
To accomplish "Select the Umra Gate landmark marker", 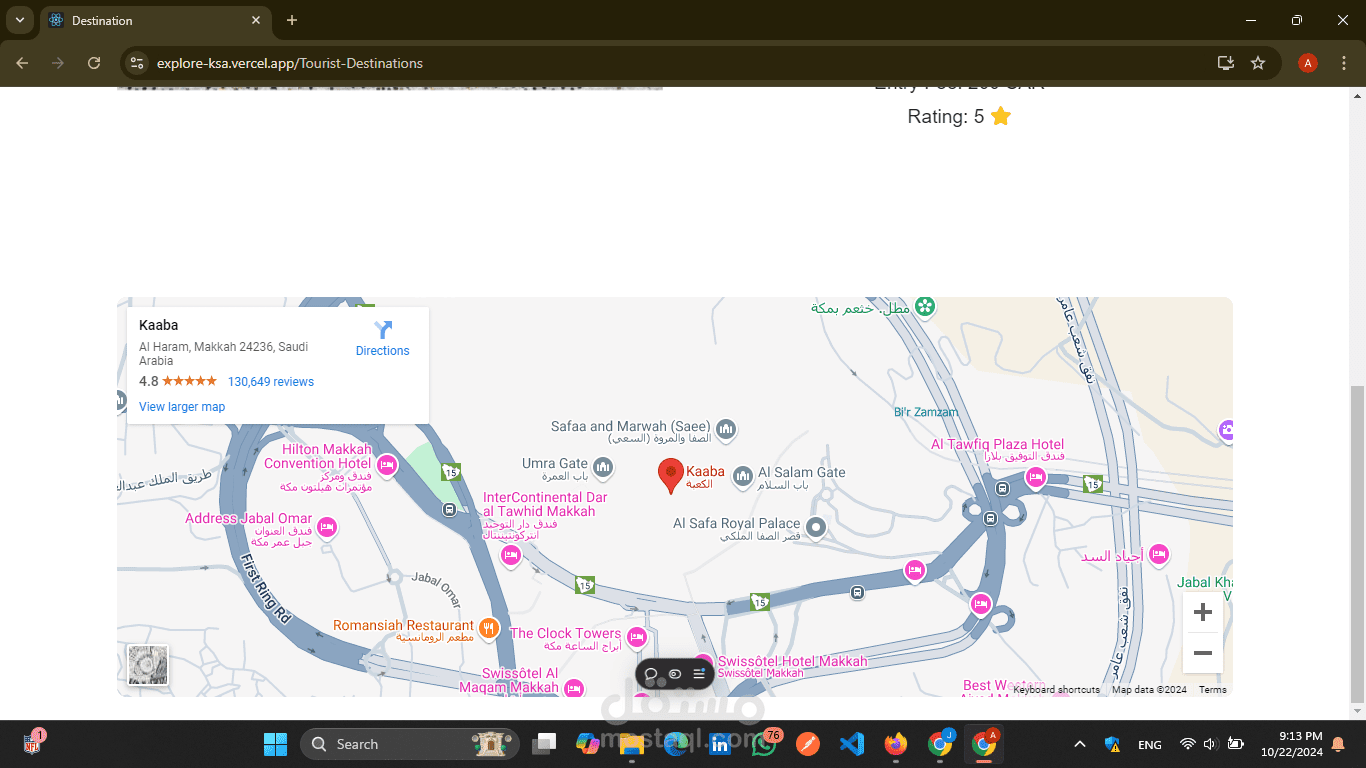I will coord(603,467).
